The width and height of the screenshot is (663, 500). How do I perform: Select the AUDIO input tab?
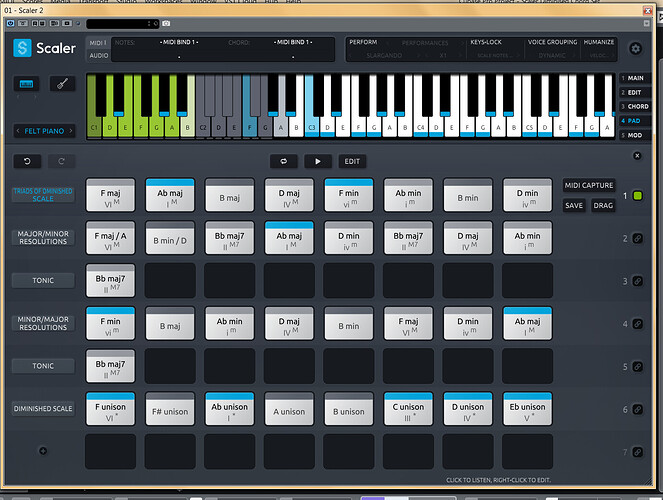pyautogui.click(x=98, y=55)
